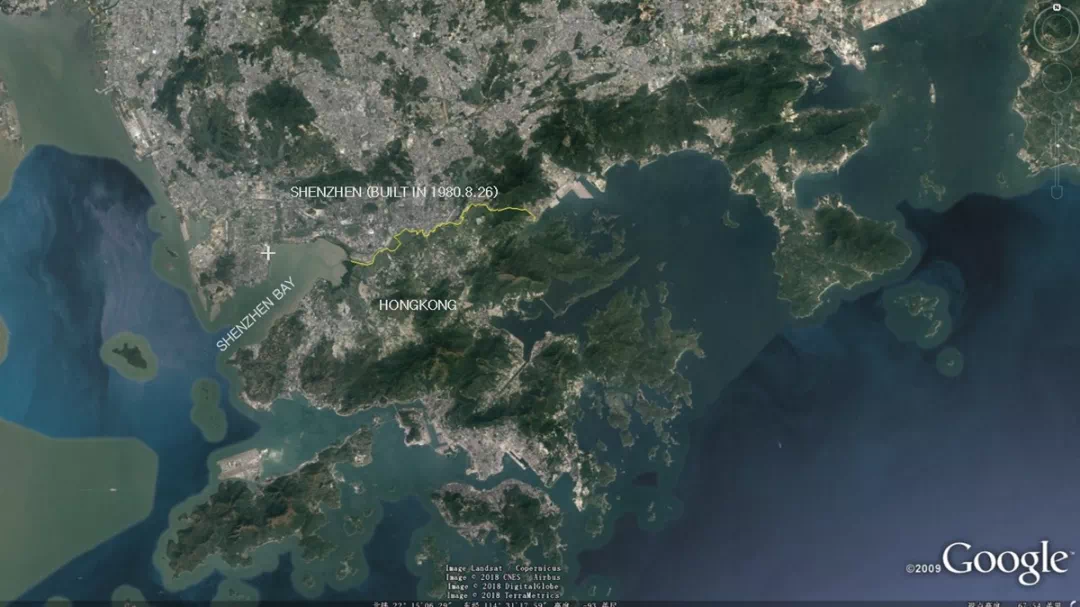Viewport: 1080px width, 607px height.
Task: Click the look-around joystick ring
Action: click(1057, 29)
